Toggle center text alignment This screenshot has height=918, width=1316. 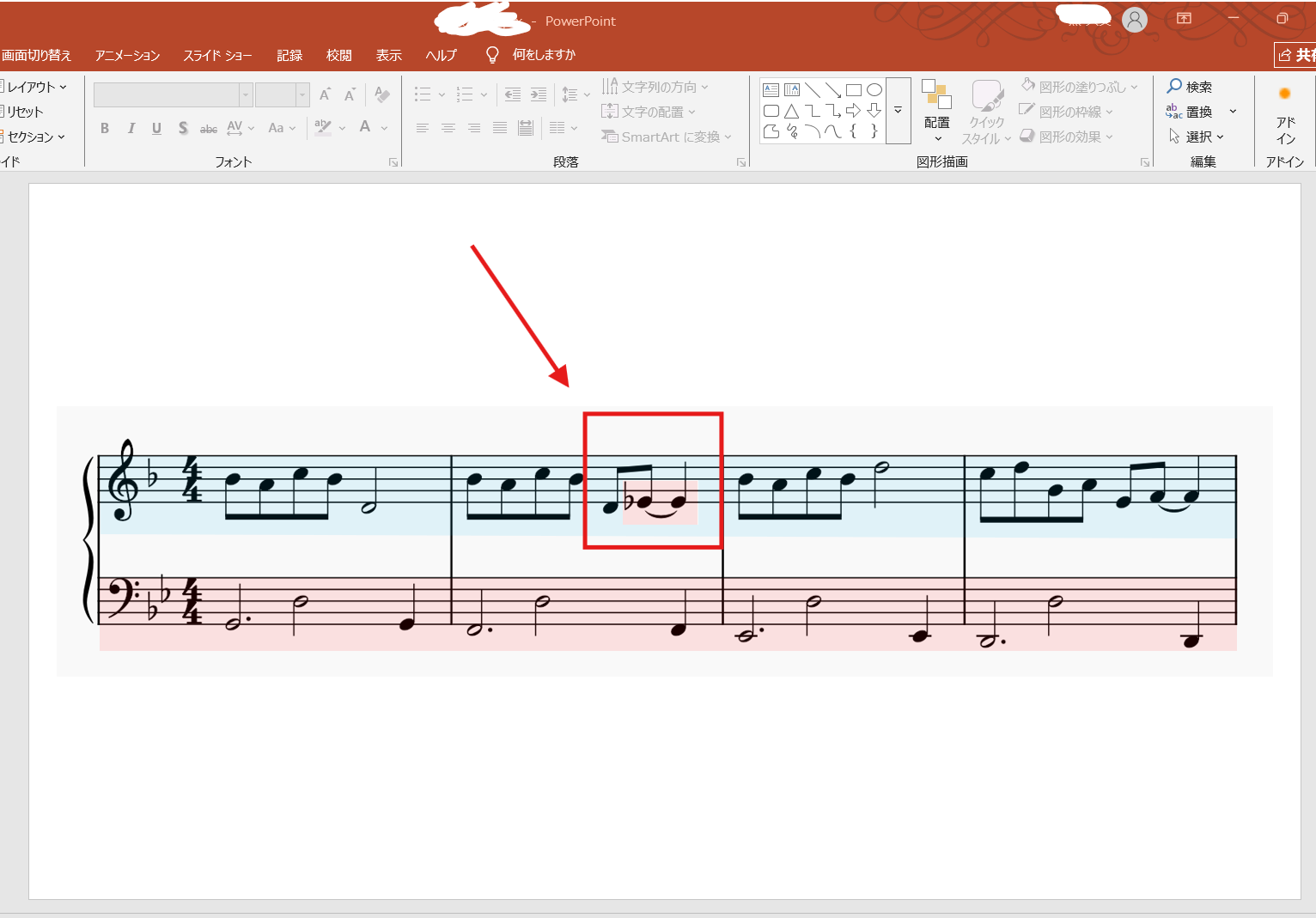click(x=448, y=128)
